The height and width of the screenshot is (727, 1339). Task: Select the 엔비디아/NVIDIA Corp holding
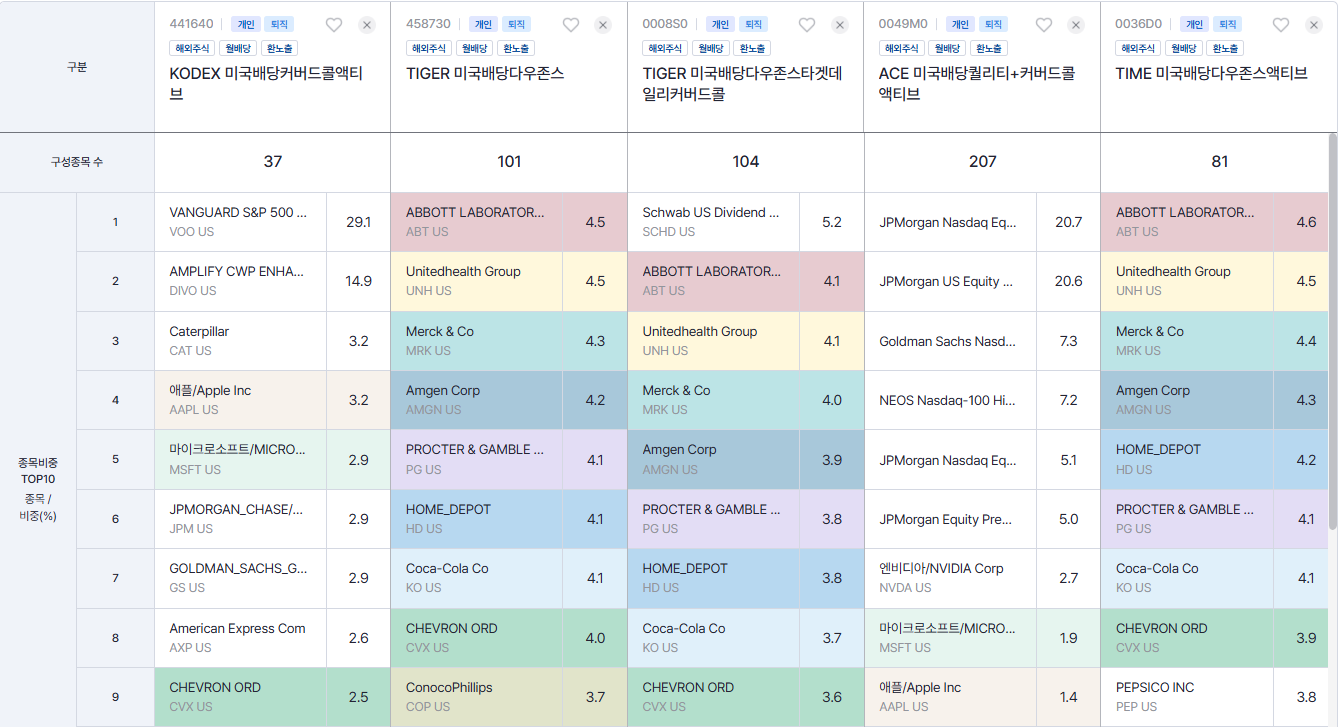[950, 578]
